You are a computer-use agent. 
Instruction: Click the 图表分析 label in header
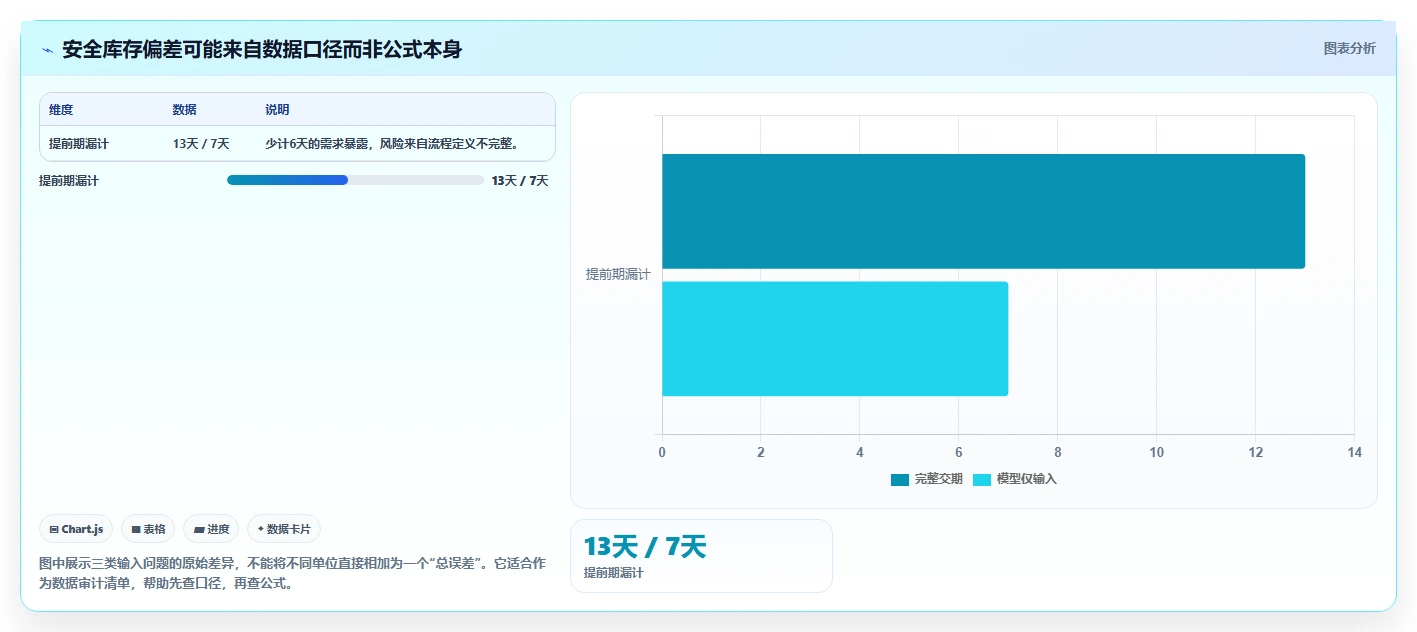click(x=1349, y=48)
